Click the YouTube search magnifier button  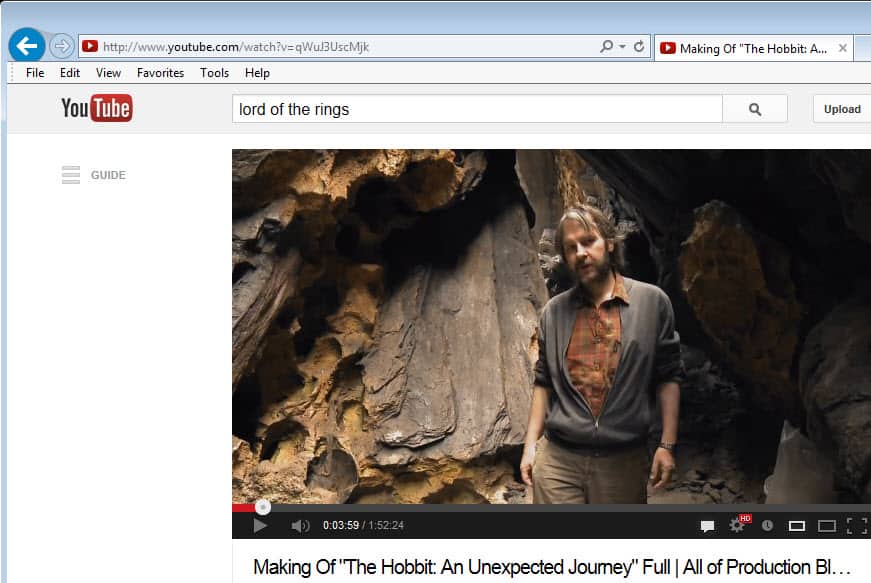point(755,109)
